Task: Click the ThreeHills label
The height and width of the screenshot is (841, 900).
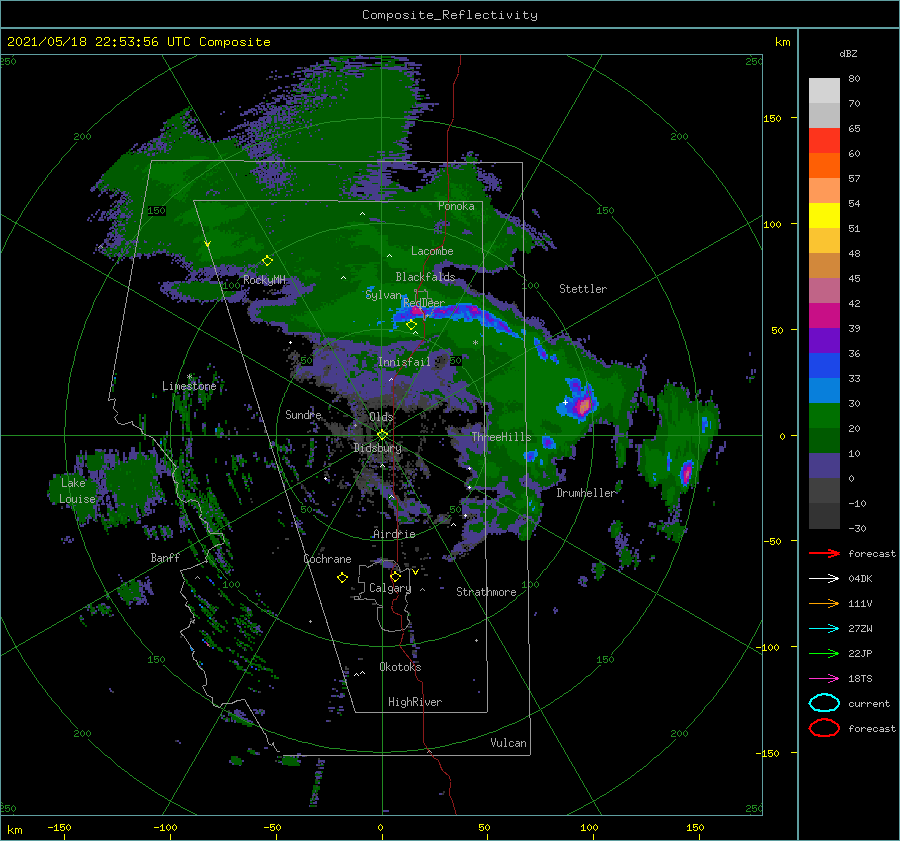Action: (501, 437)
